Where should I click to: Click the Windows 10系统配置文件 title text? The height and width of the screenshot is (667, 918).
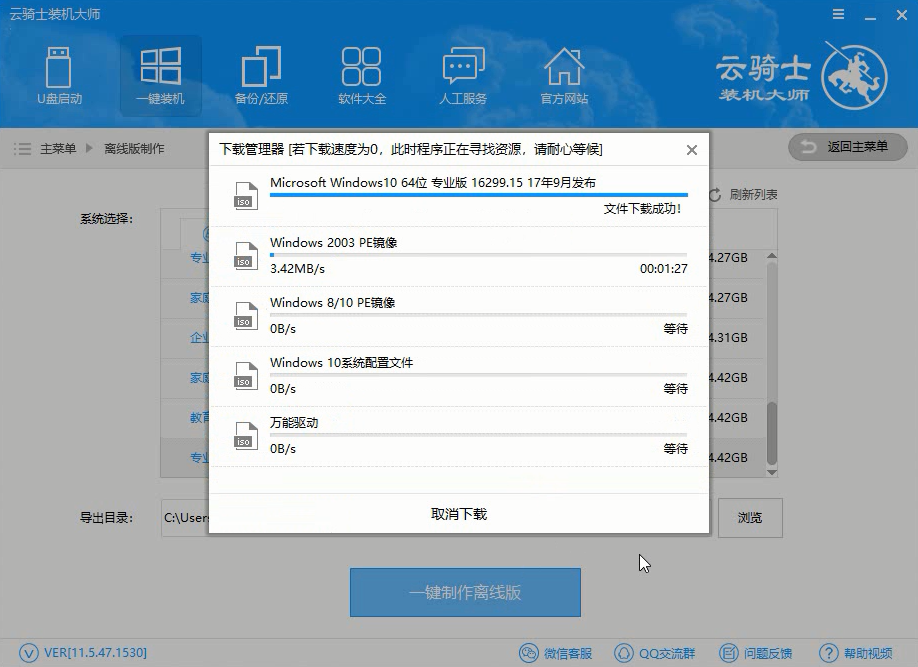pyautogui.click(x=341, y=362)
